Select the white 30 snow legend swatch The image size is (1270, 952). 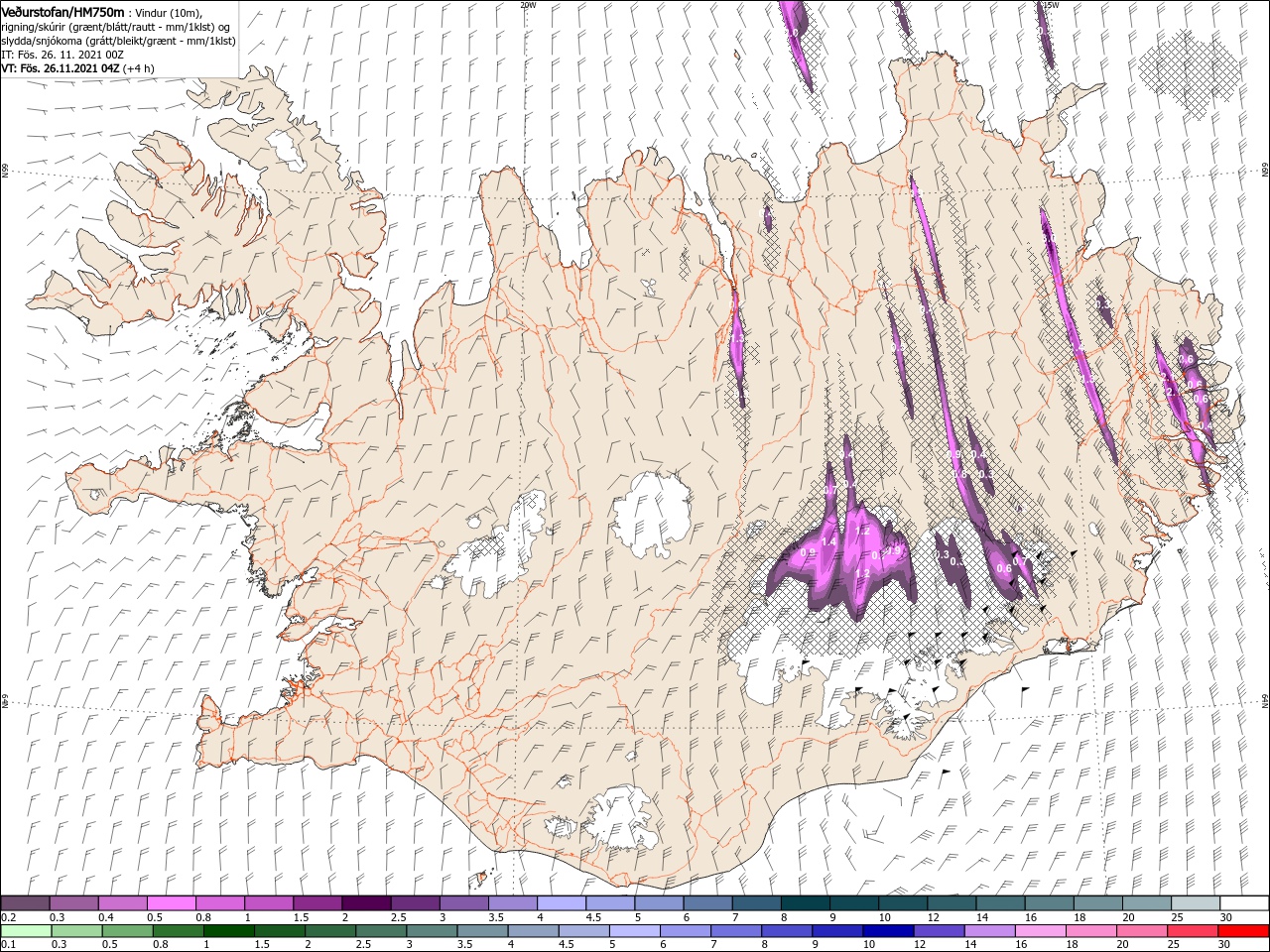[x=1244, y=903]
